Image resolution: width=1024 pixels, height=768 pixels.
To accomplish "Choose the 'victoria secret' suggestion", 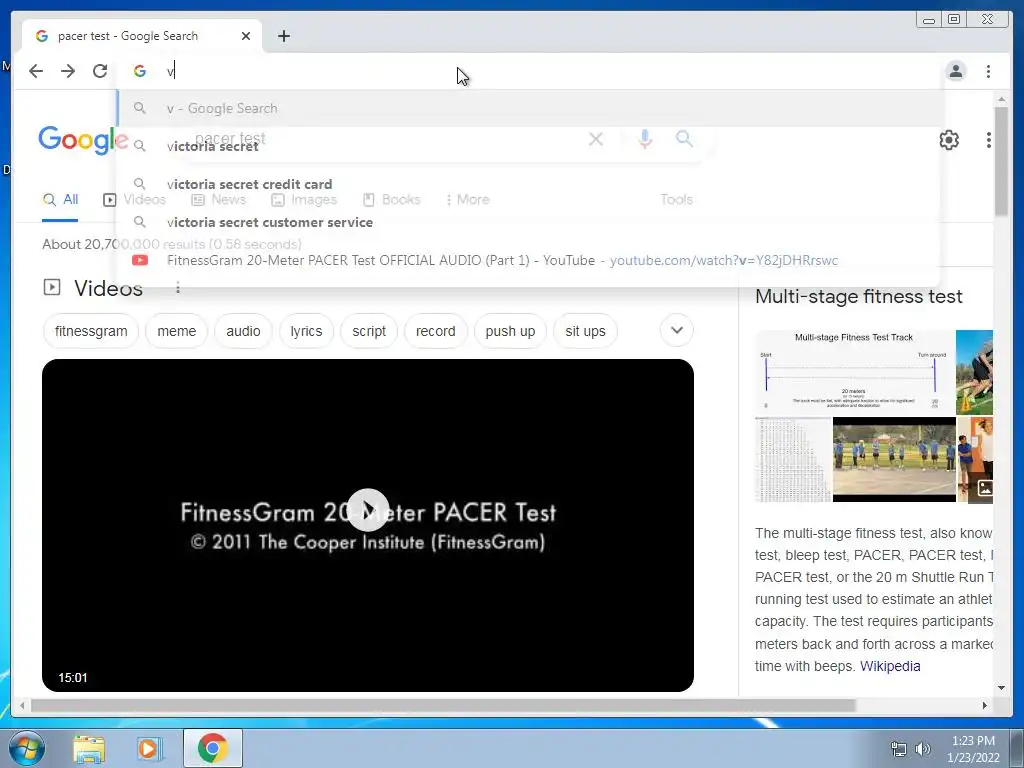I will pos(529,146).
